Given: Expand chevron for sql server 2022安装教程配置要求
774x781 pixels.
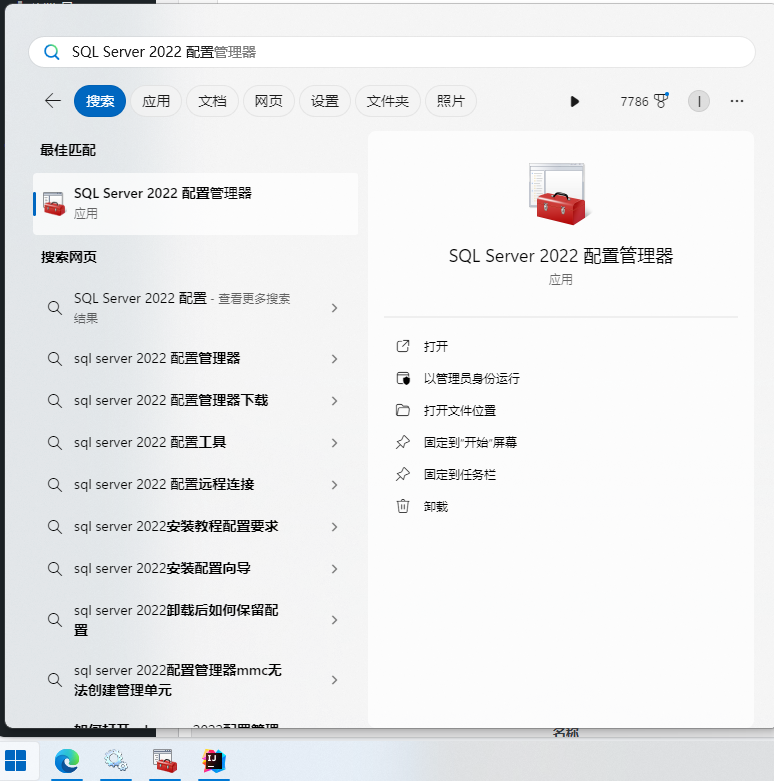Looking at the screenshot, I should (334, 526).
